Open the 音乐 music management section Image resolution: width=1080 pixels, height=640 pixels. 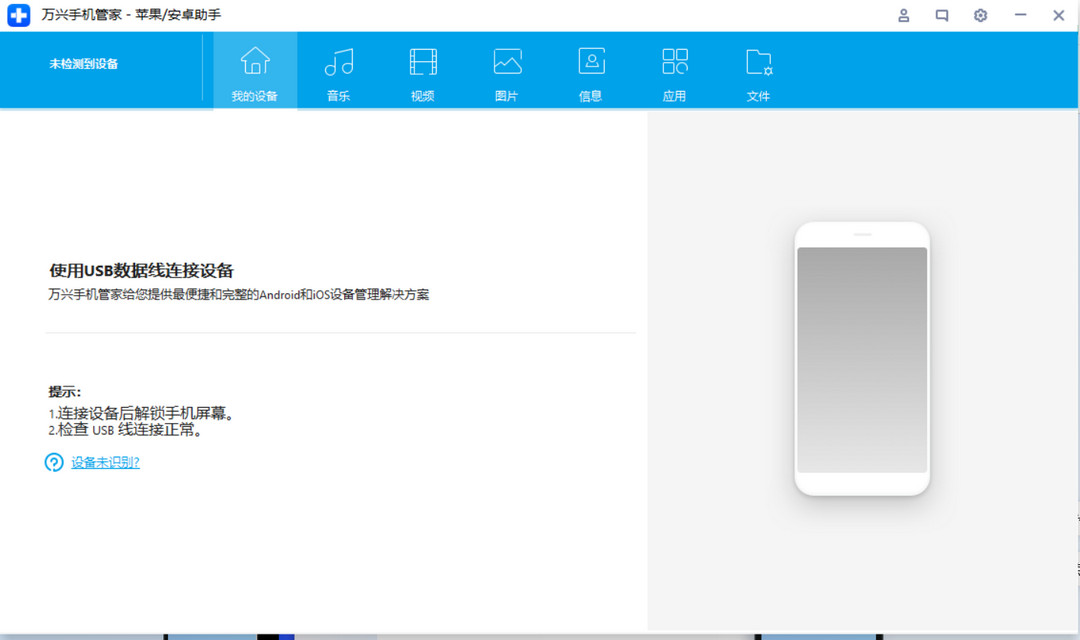point(339,70)
